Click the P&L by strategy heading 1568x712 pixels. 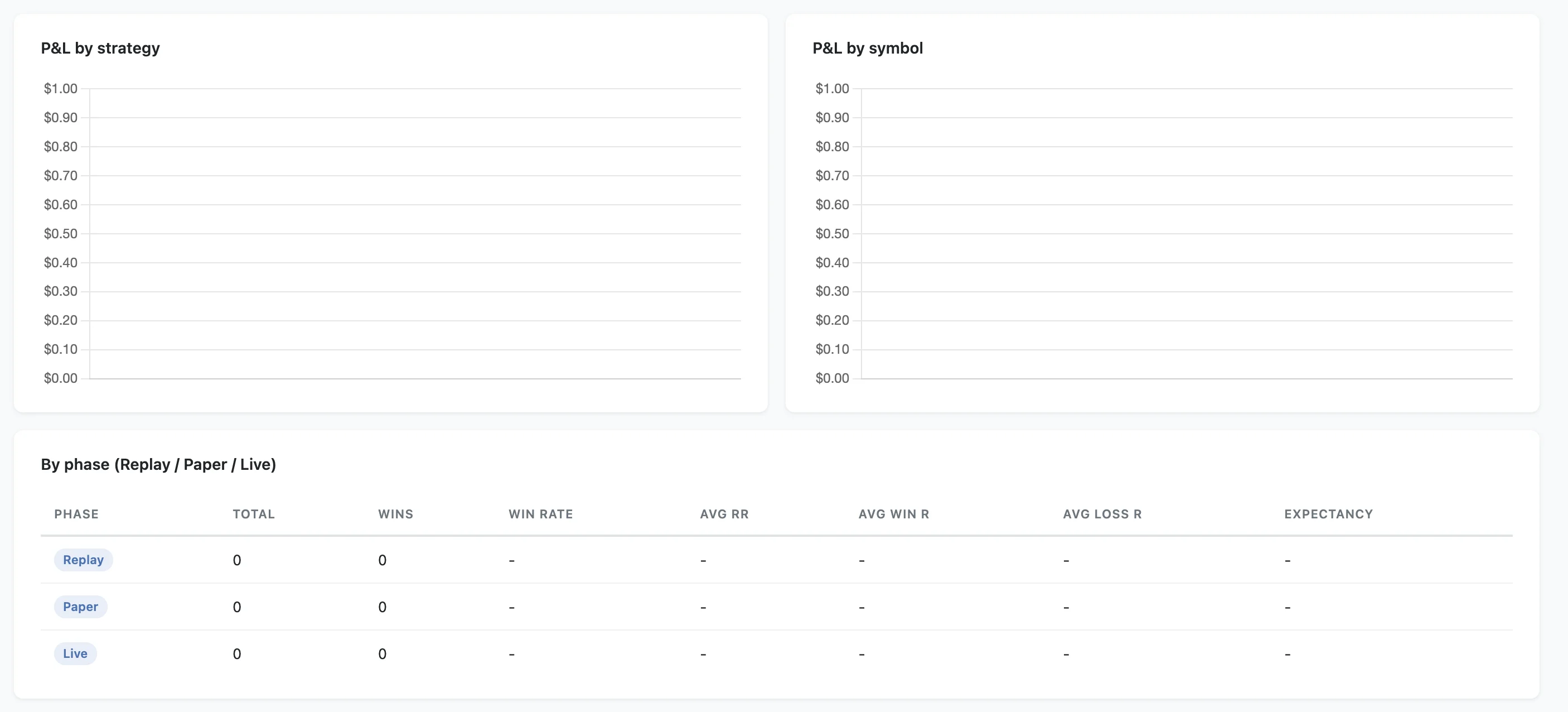(100, 48)
